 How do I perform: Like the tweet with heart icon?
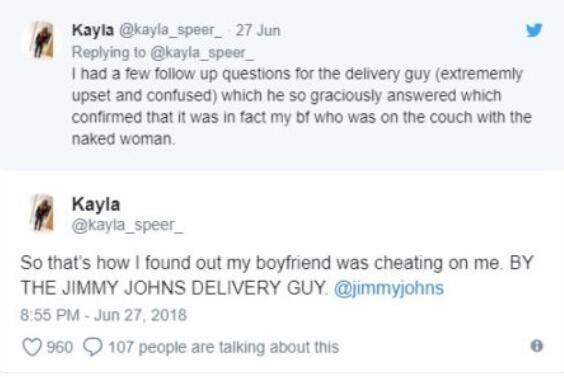coord(32,347)
